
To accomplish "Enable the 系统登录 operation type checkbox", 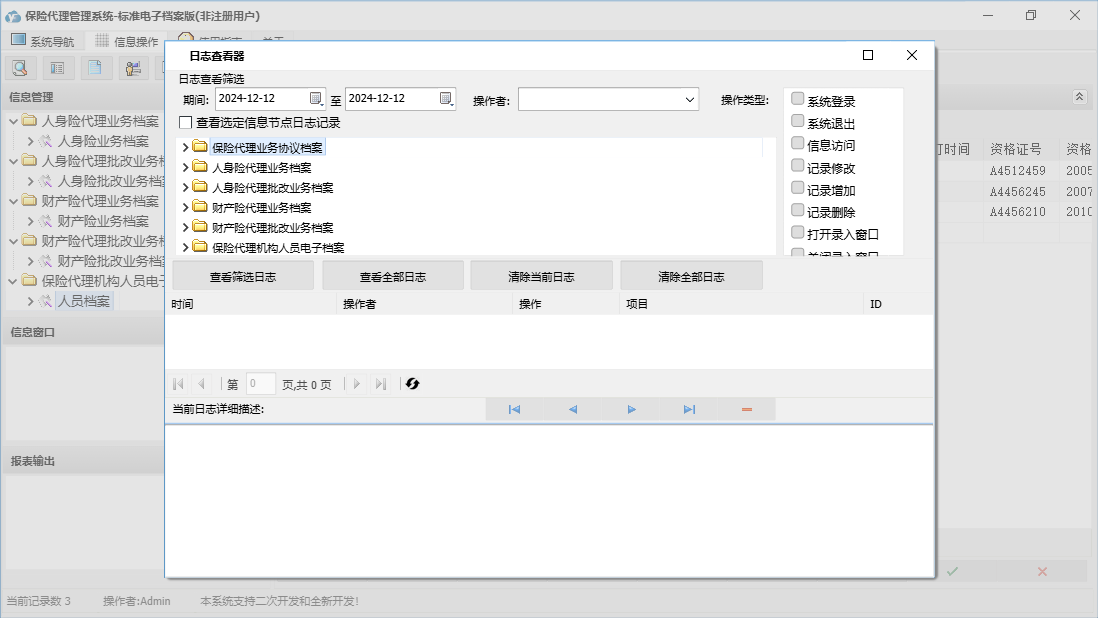I will (x=798, y=99).
